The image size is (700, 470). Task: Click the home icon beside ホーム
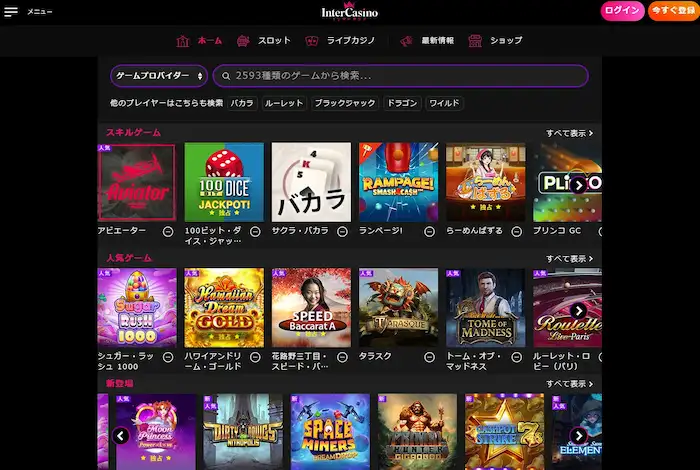coord(183,41)
